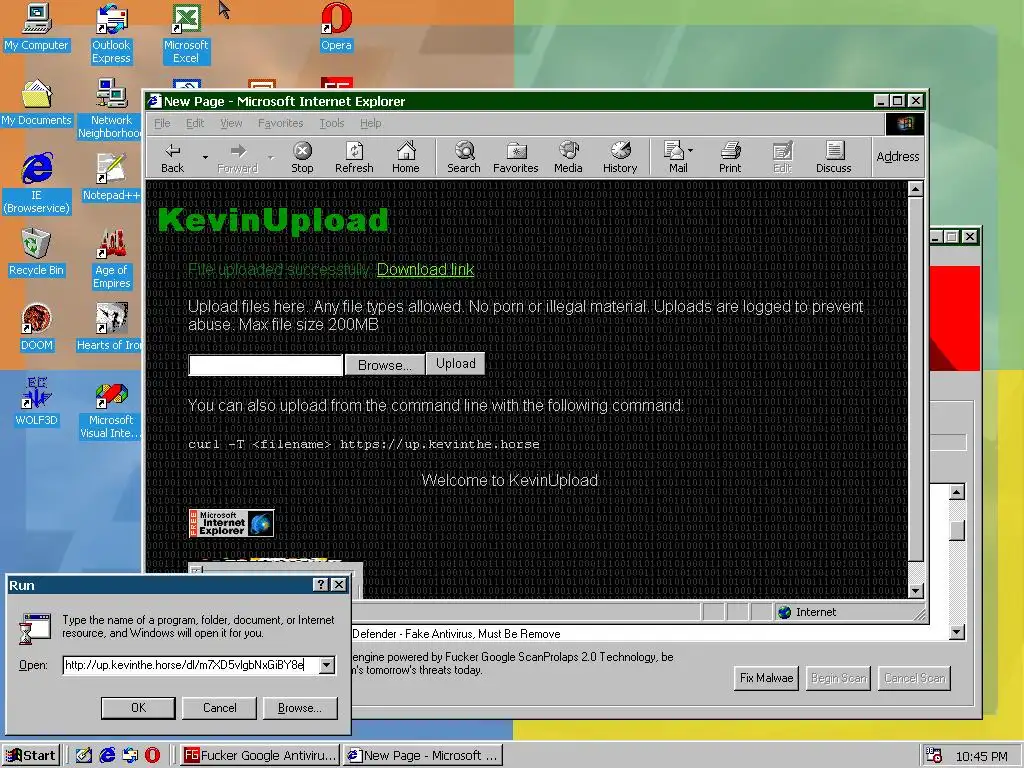Open the Search toolbar button
1024x768 pixels.
point(464,157)
